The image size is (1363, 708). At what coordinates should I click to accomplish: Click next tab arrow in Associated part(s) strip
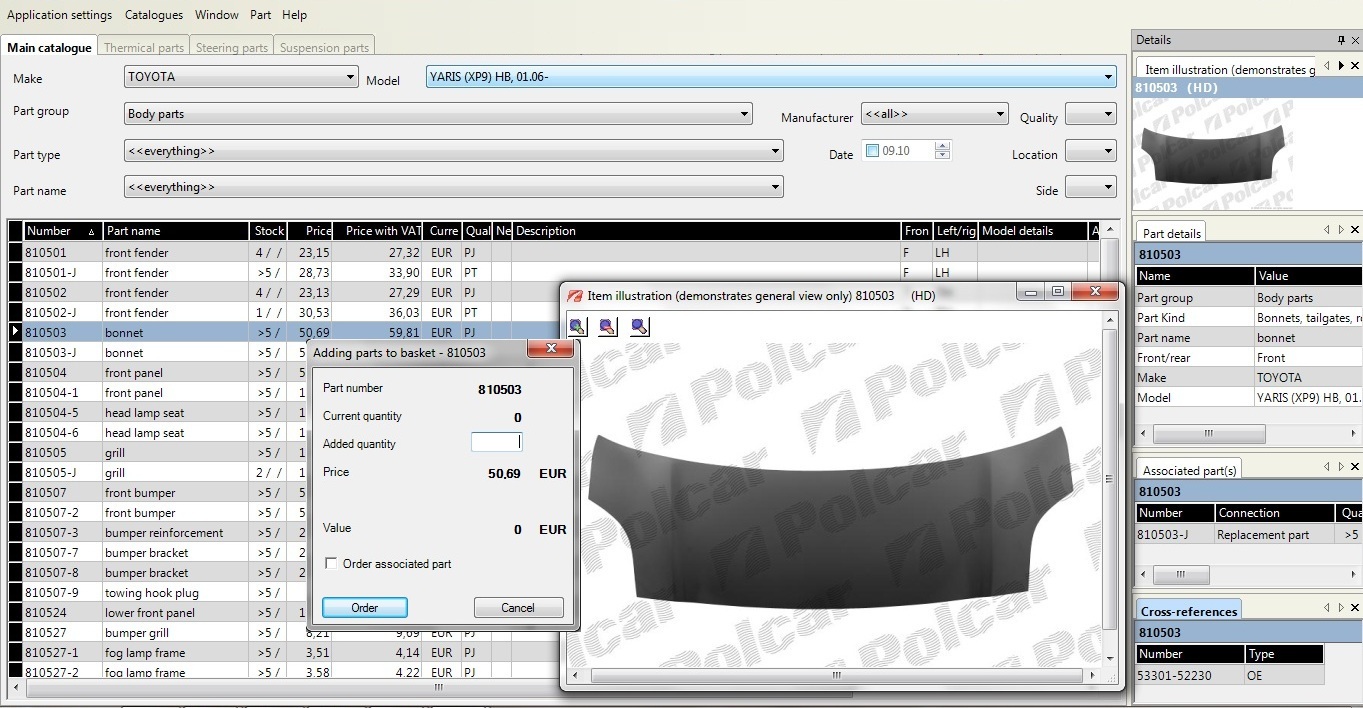[1341, 466]
